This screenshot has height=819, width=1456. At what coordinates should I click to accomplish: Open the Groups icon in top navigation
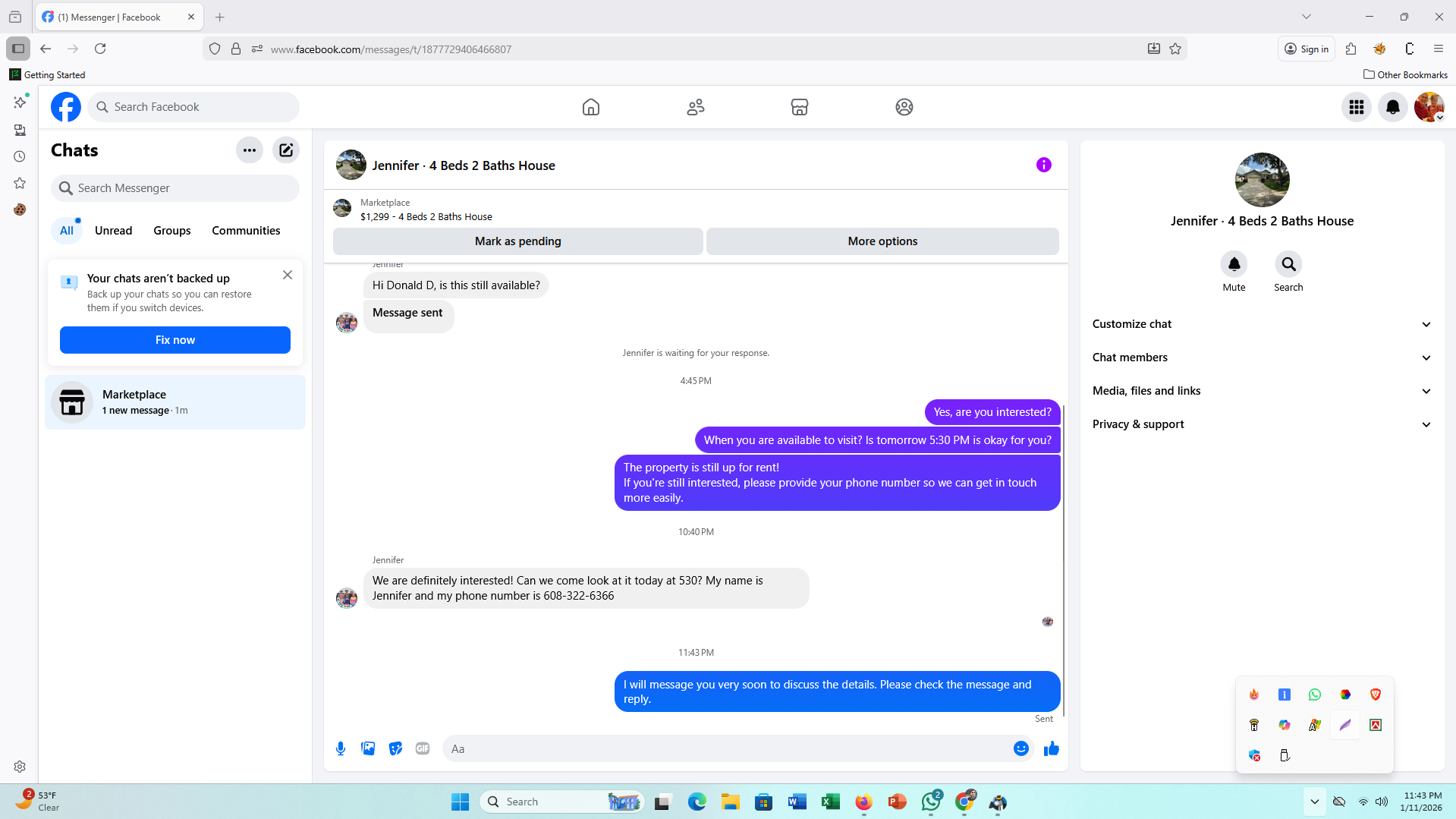pos(904,107)
